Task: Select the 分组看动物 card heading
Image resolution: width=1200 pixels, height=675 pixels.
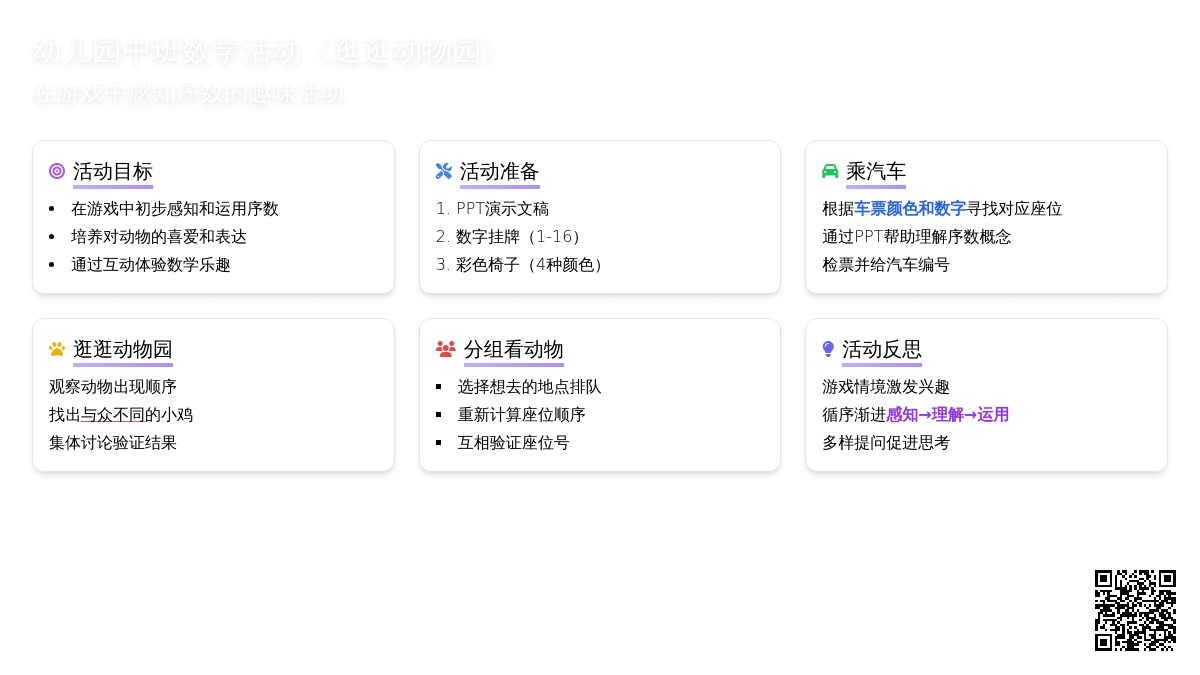Action: point(514,349)
